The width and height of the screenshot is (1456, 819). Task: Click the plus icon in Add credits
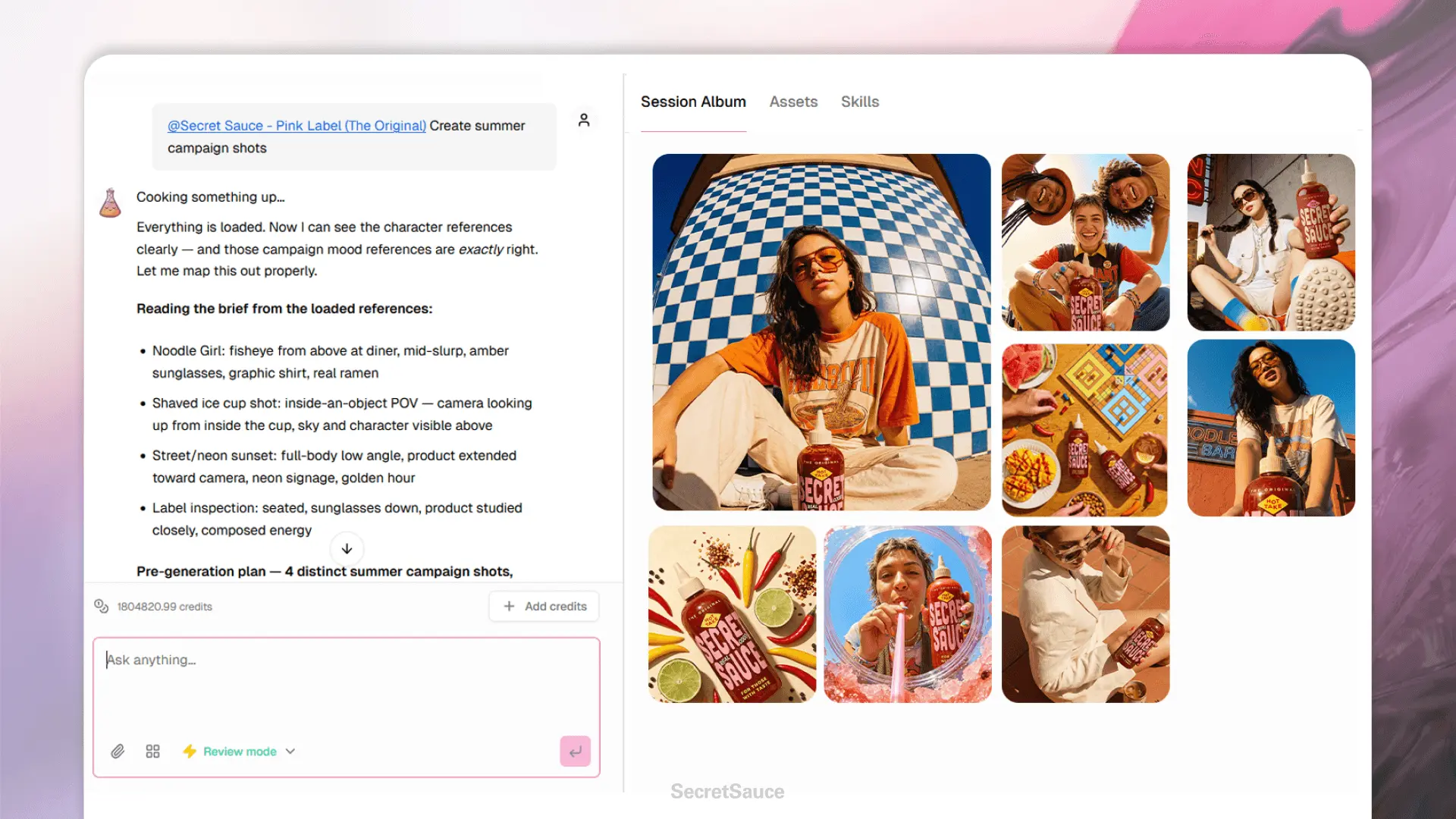click(510, 606)
